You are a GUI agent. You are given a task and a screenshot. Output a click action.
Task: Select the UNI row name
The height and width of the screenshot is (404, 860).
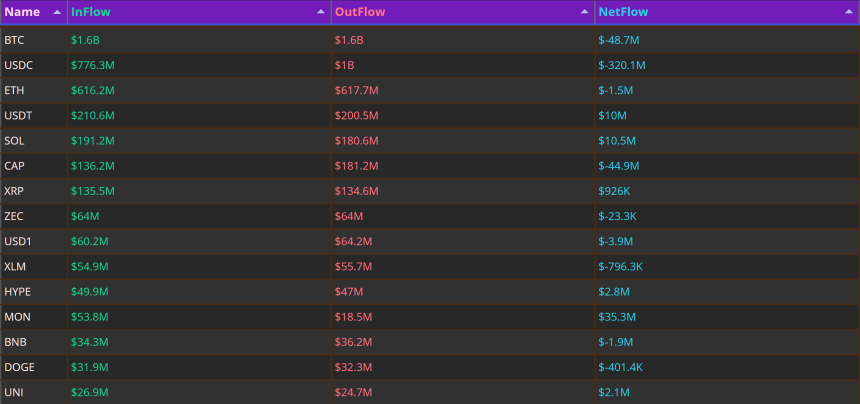tap(14, 392)
